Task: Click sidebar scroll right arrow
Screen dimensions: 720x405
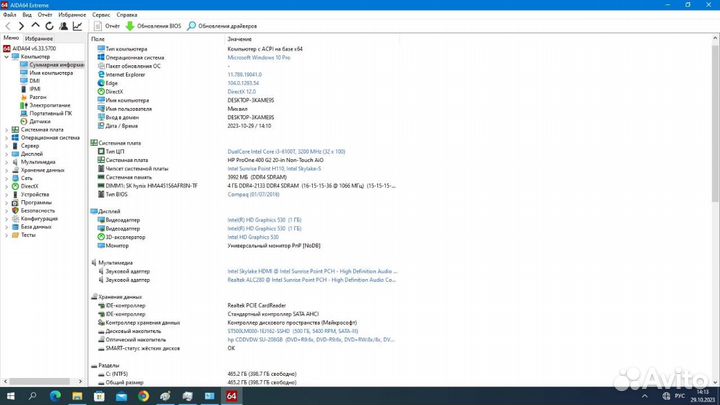Action: 80,382
